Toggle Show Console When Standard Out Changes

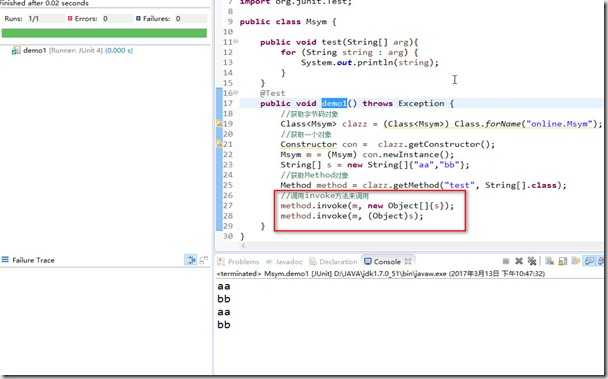[x=589, y=261]
